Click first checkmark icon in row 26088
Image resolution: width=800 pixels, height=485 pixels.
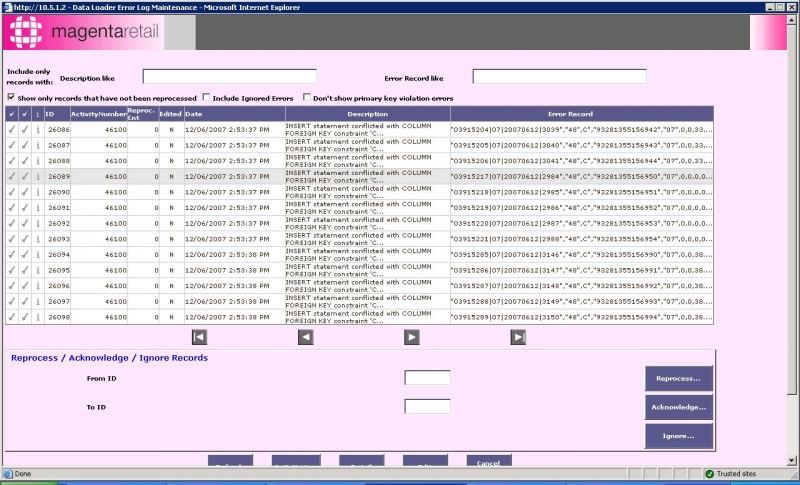(x=12, y=161)
